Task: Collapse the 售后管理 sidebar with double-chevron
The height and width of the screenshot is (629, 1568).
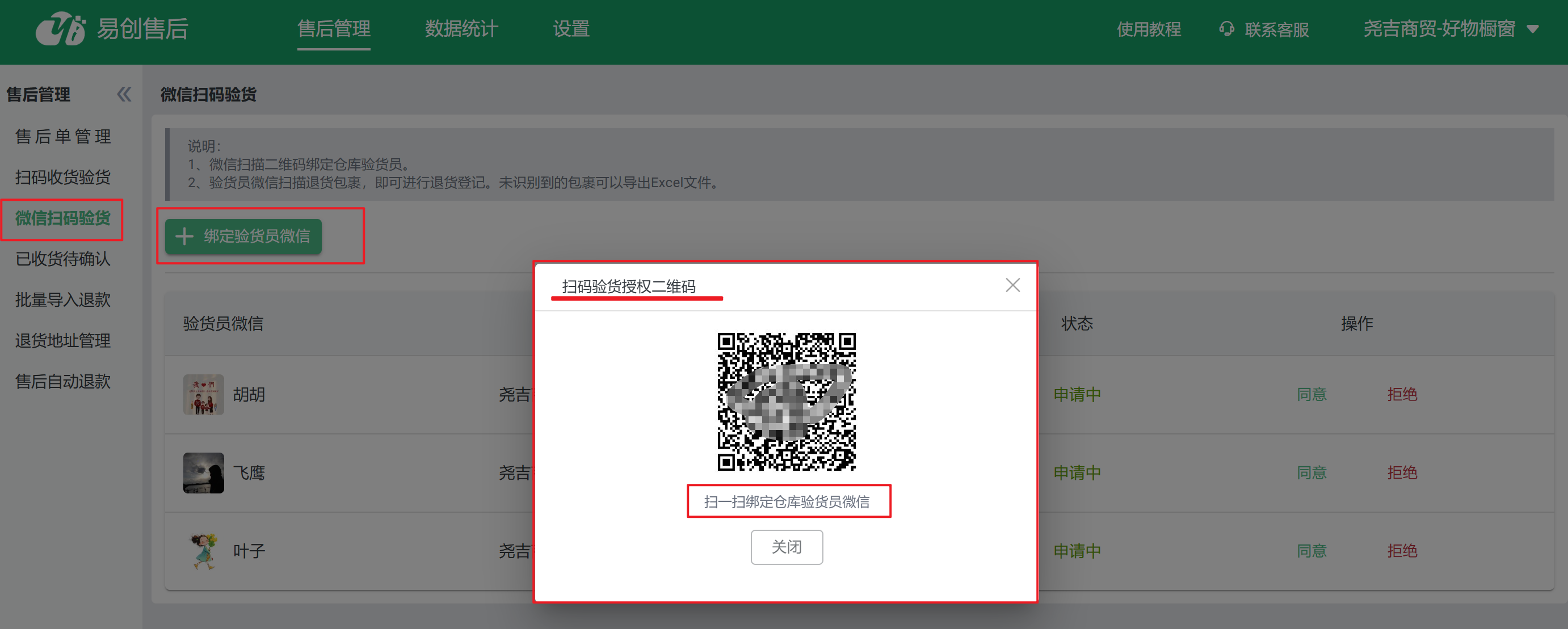Action: click(x=124, y=94)
